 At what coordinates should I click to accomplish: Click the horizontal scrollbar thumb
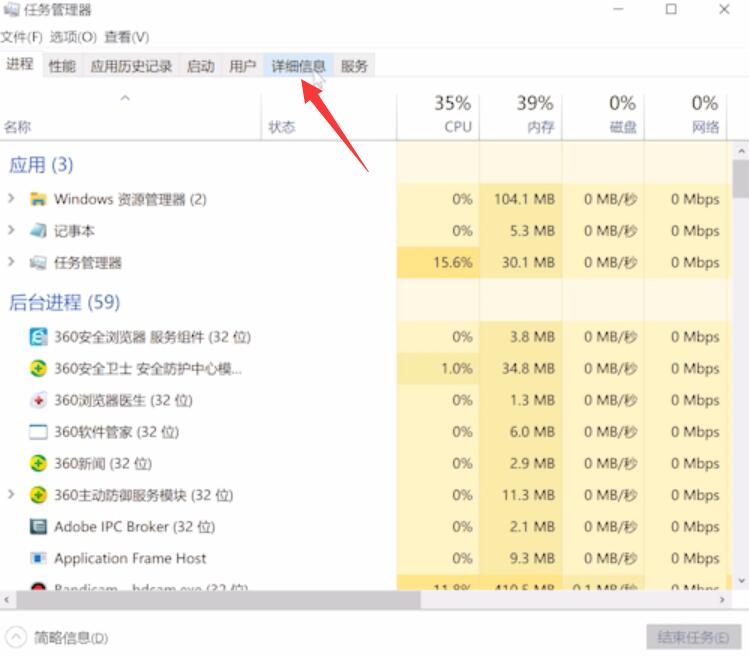pyautogui.click(x=218, y=600)
